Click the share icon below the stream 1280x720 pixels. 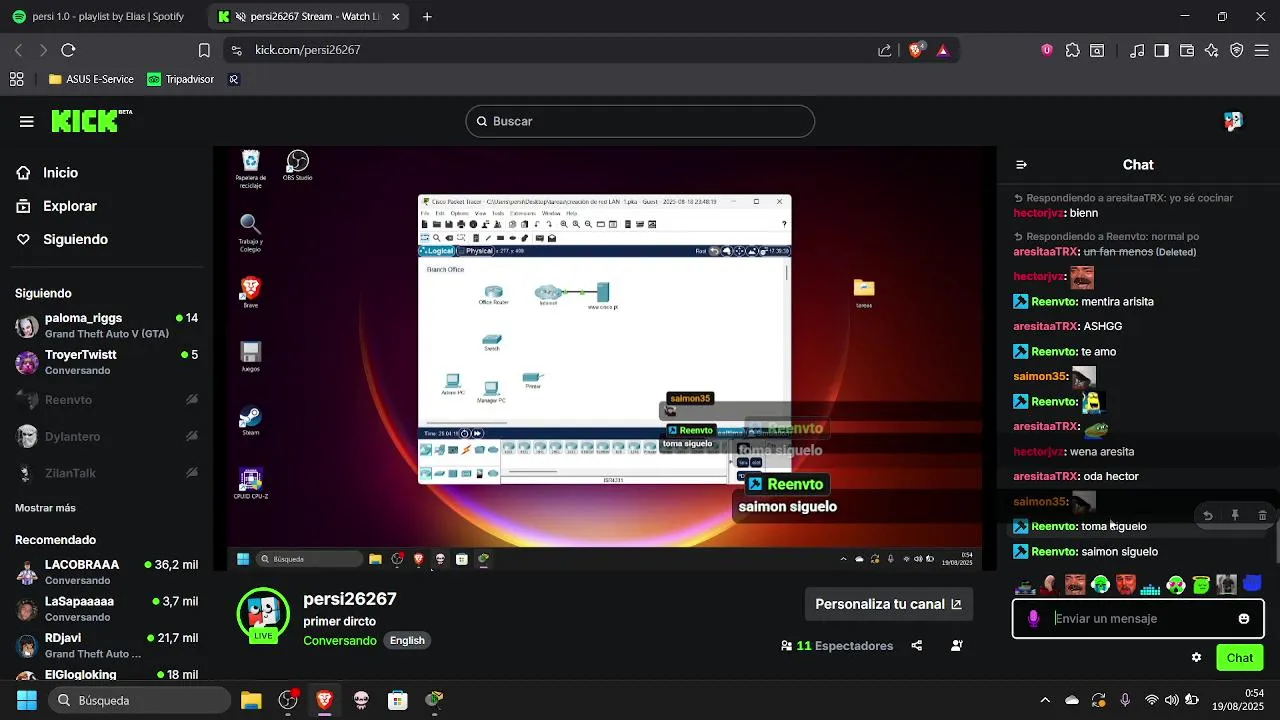(917, 646)
